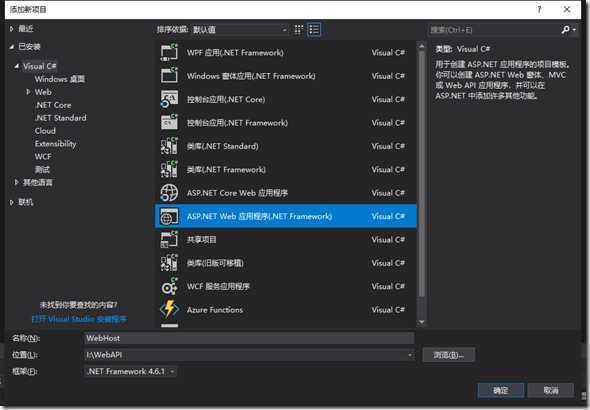
Task: Pick the 类库(.NET Standard) icon
Action: tap(169, 146)
